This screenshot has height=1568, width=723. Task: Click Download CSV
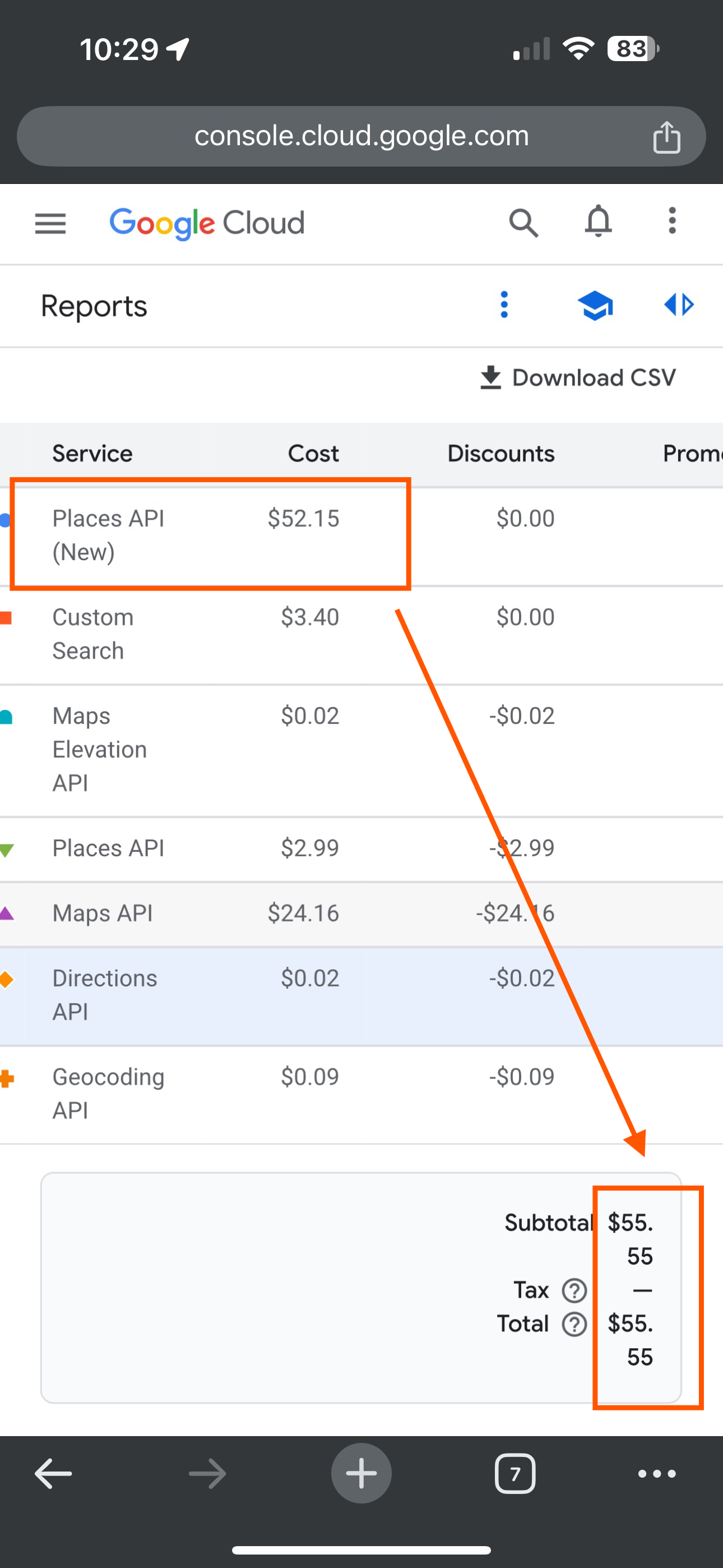click(x=577, y=377)
